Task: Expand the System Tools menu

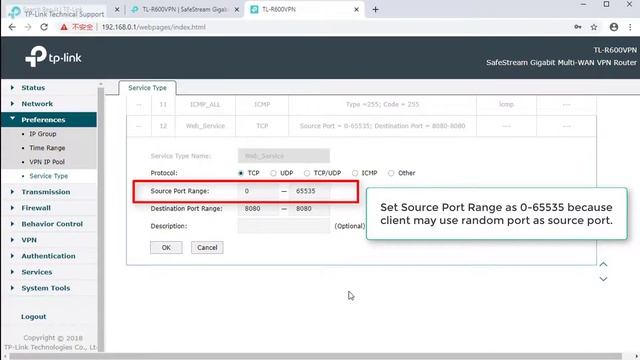Action: 46,288
